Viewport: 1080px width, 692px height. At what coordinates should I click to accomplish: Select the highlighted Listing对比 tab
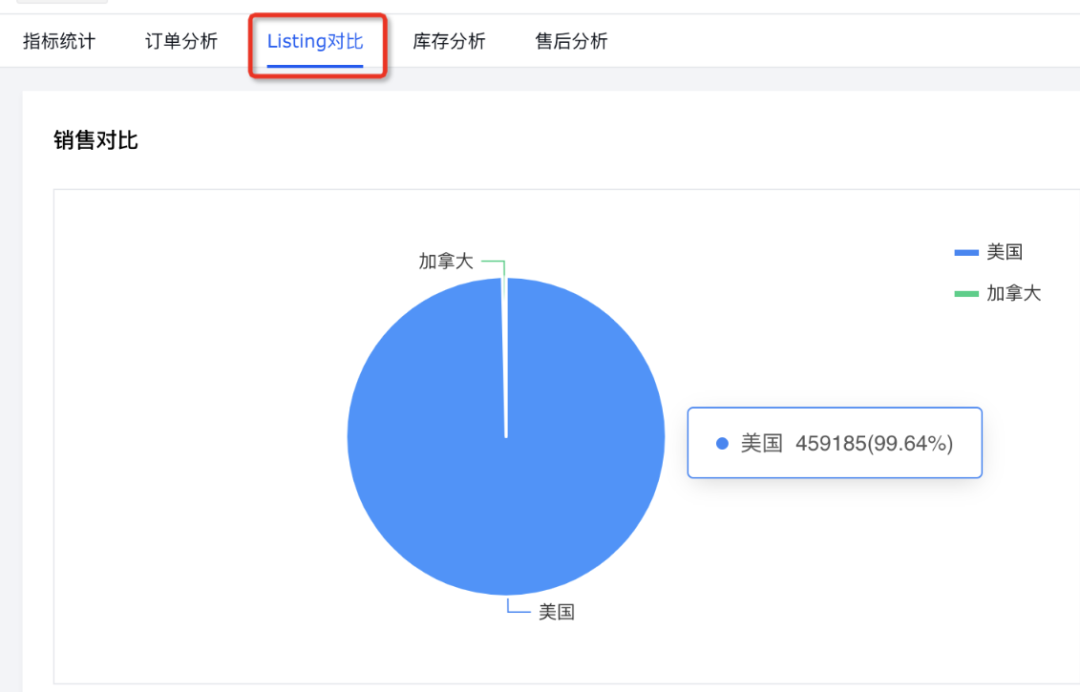click(x=317, y=41)
